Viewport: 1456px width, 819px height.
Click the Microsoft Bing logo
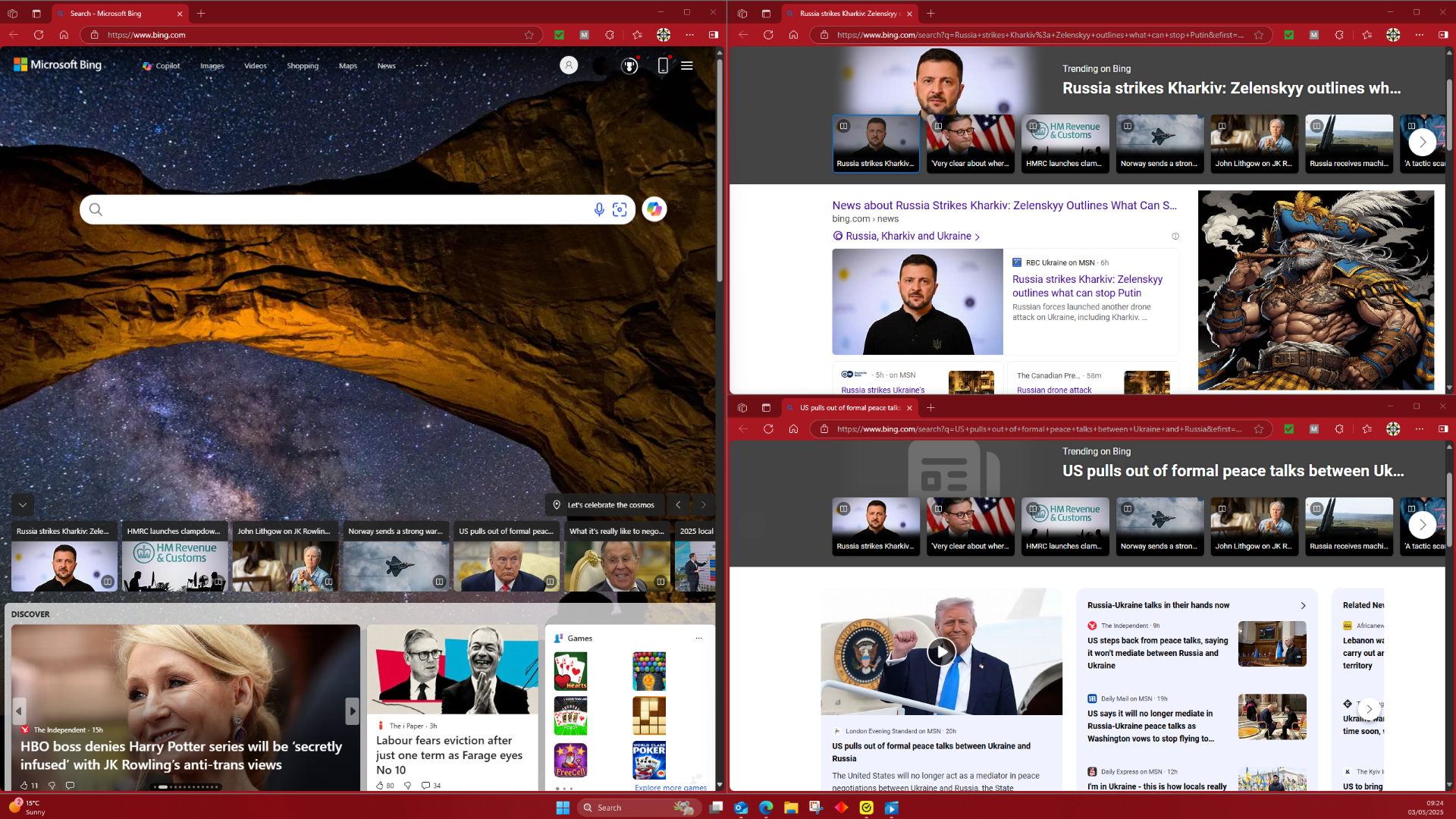(58, 65)
